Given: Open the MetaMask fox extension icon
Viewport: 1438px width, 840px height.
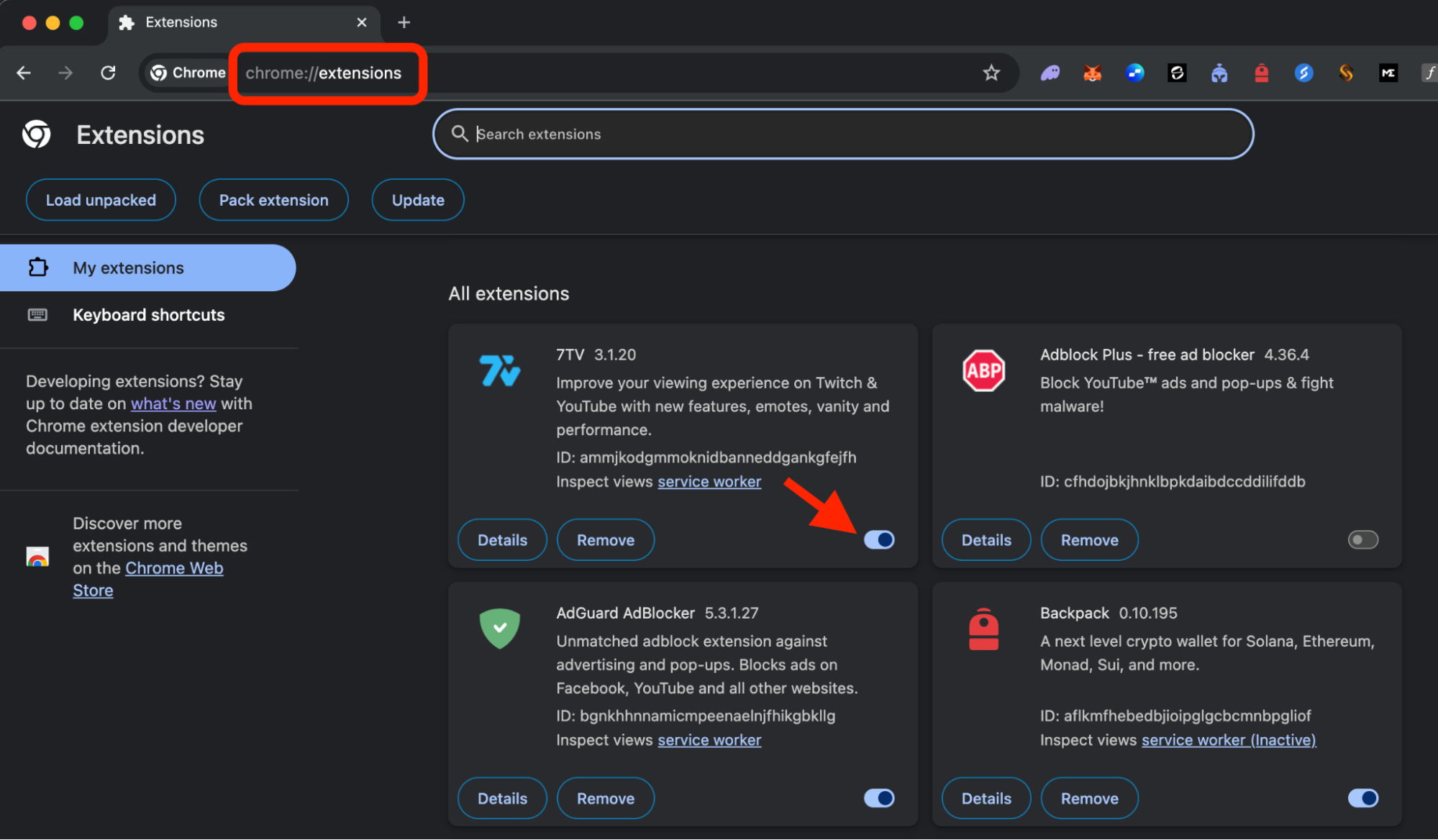Looking at the screenshot, I should coord(1093,73).
